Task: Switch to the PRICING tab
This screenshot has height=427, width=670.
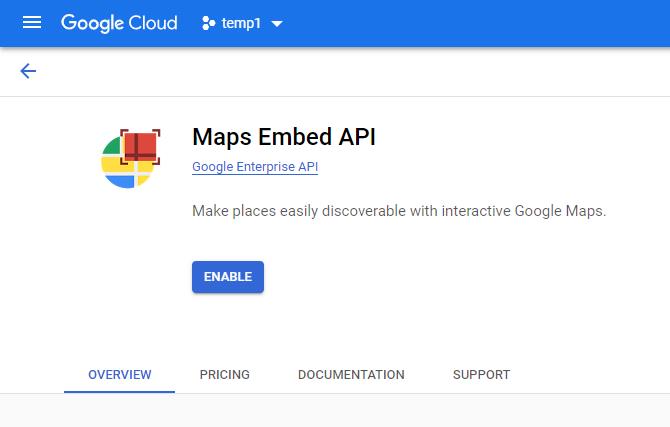Action: pyautogui.click(x=225, y=375)
